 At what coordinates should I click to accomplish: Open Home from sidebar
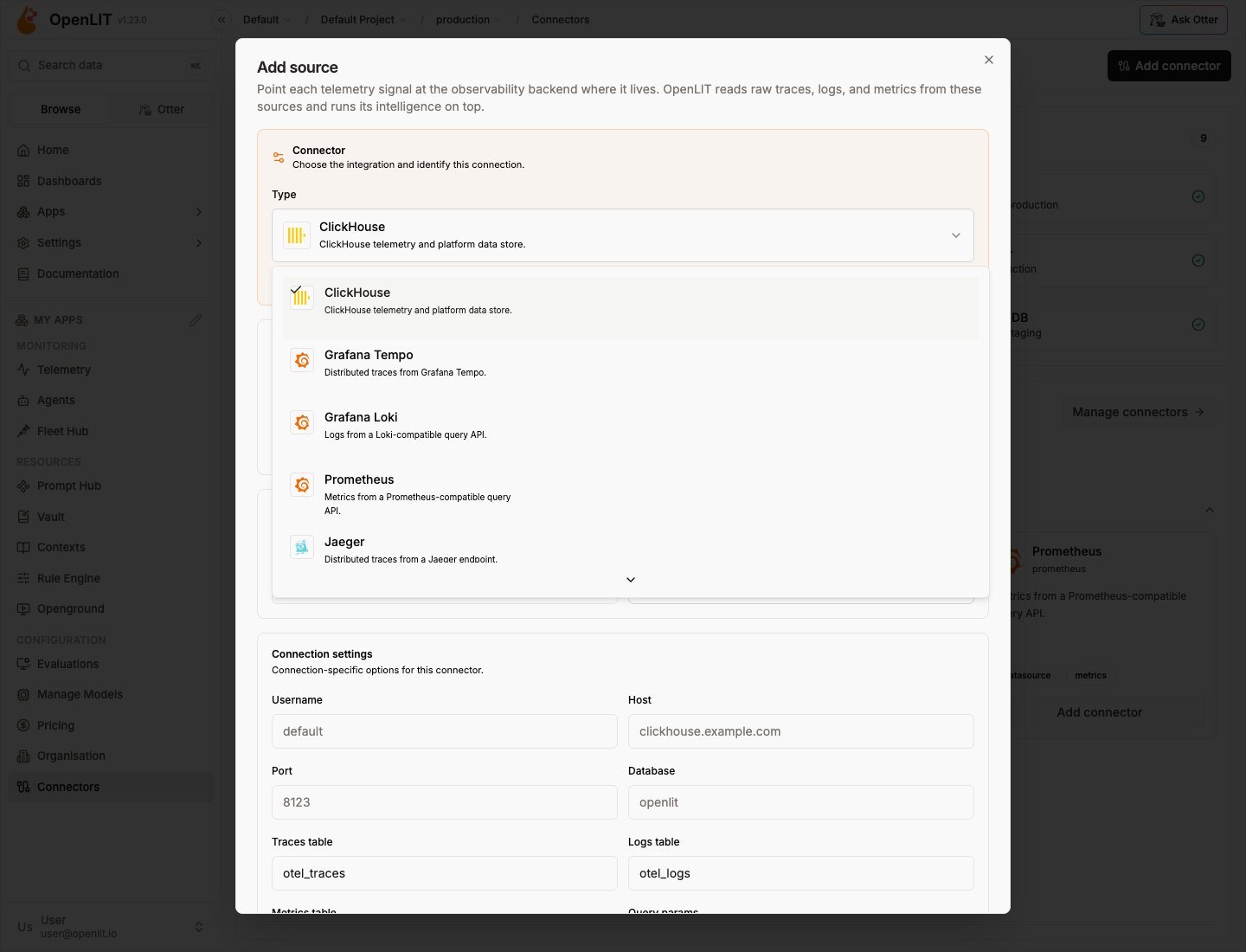[x=112, y=150]
